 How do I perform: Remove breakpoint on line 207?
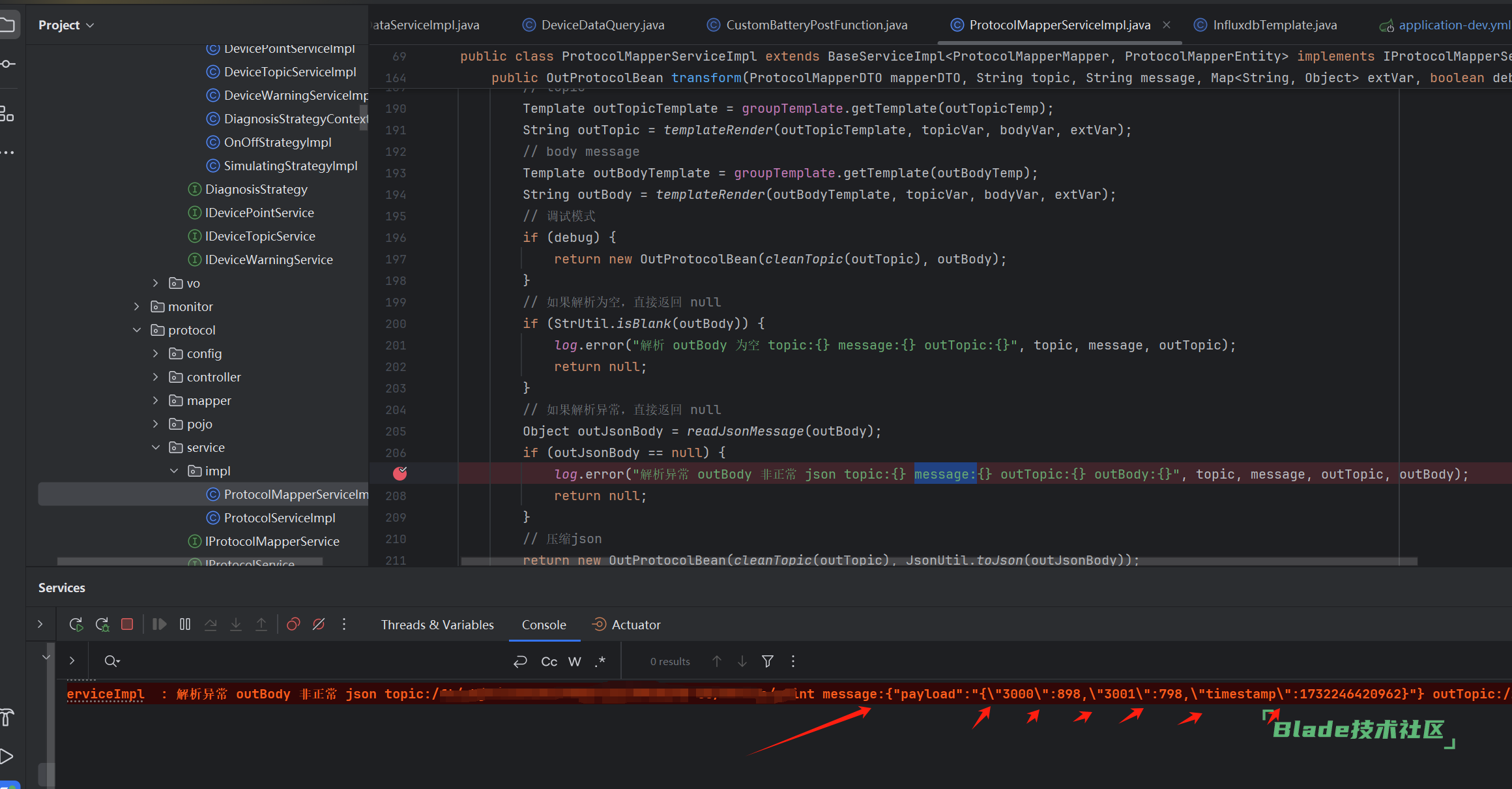400,473
